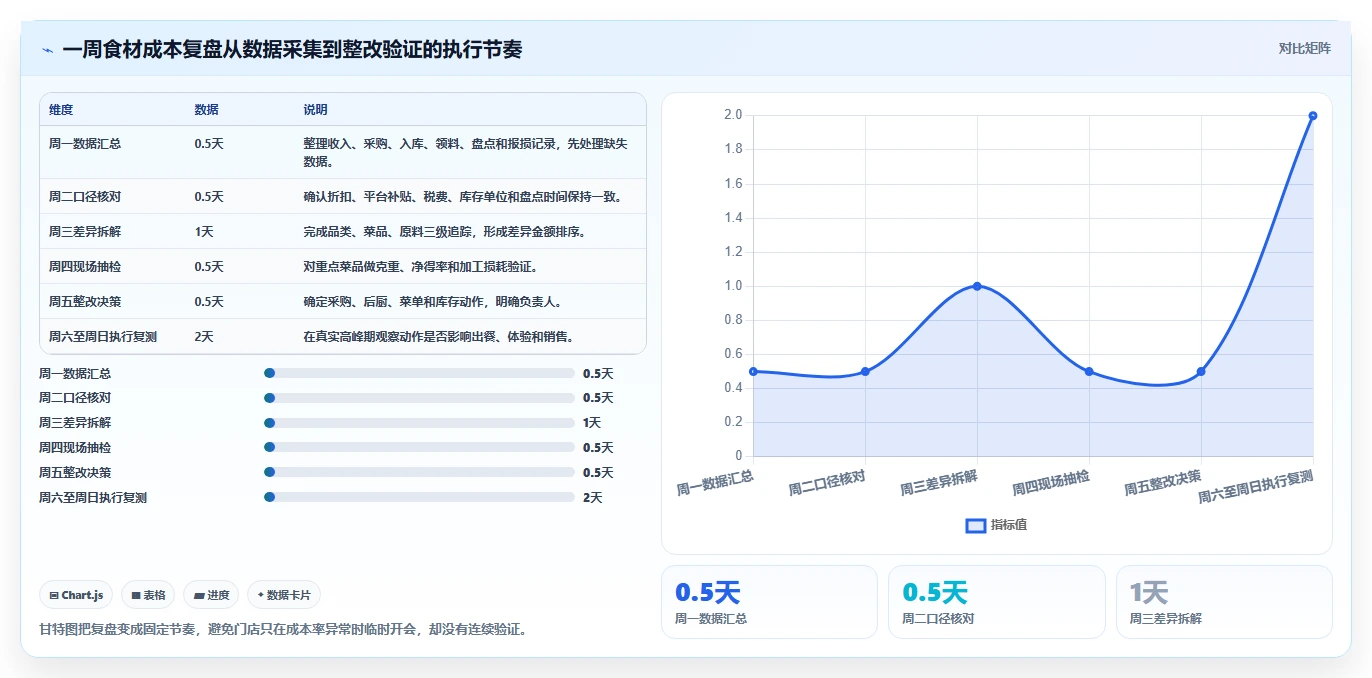The height and width of the screenshot is (678, 1372).
Task: Click the 维度 column header
Action: [x=61, y=110]
